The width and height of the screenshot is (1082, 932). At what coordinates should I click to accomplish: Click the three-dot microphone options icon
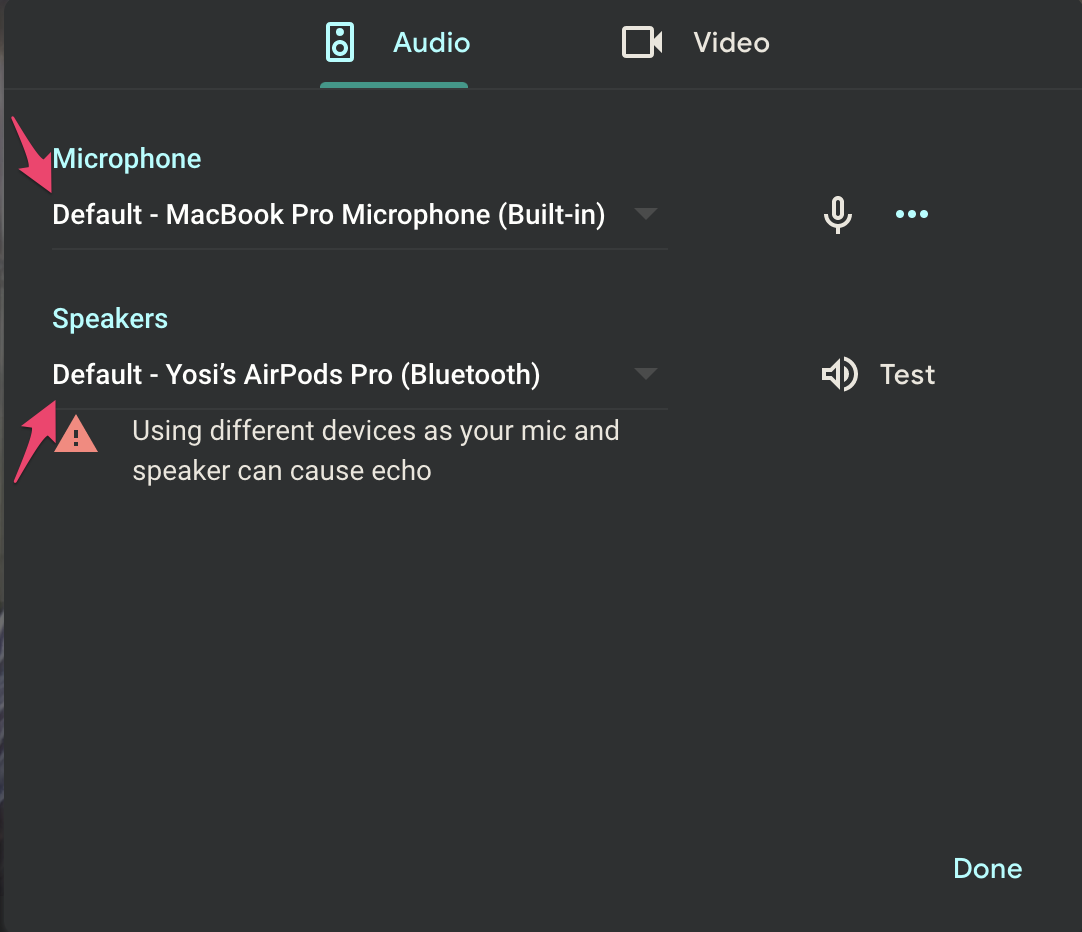[x=911, y=214]
